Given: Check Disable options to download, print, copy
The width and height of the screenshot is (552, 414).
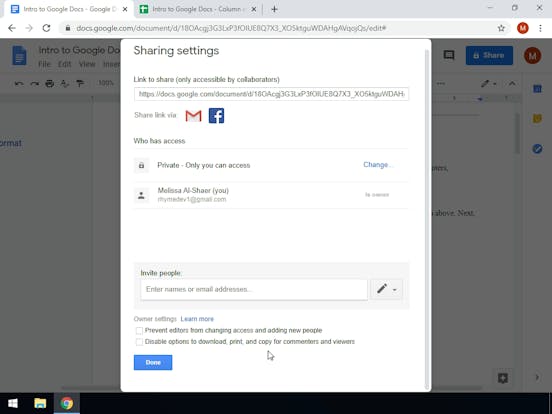Looking at the screenshot, I should click(x=139, y=342).
